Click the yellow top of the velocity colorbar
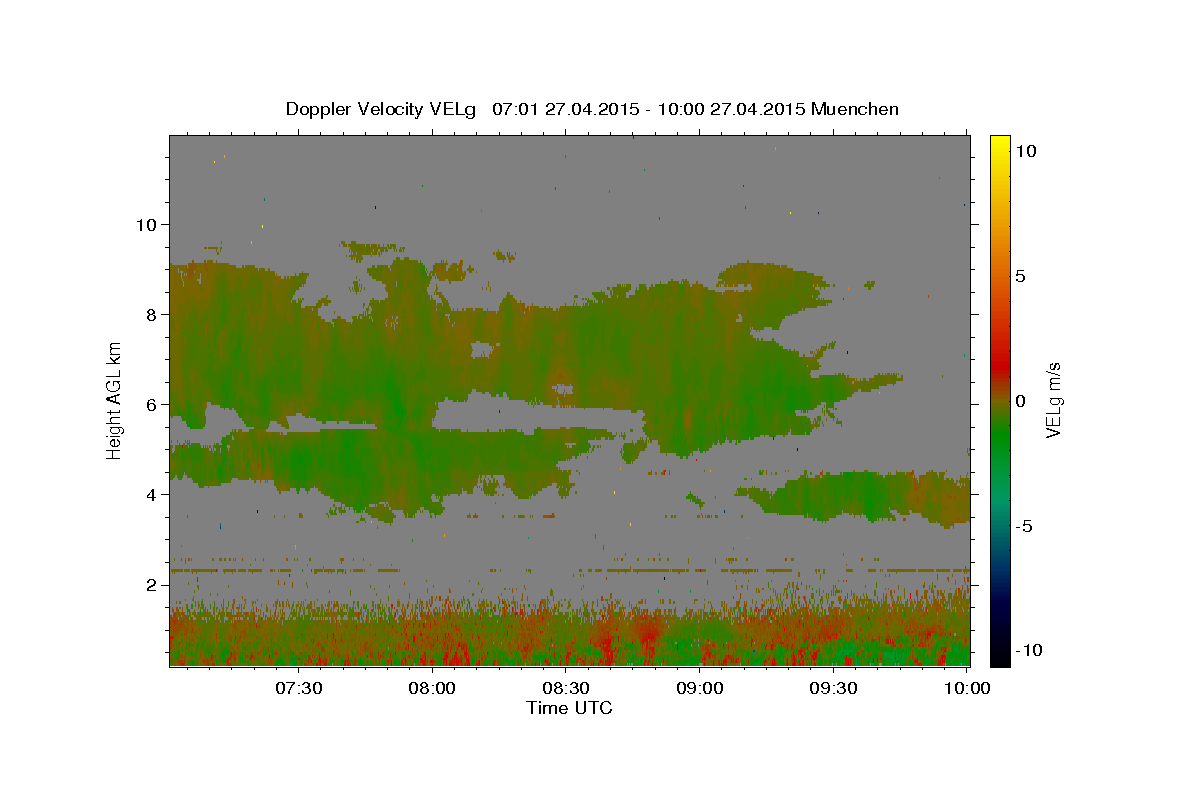The height and width of the screenshot is (800, 1200). [x=1000, y=145]
